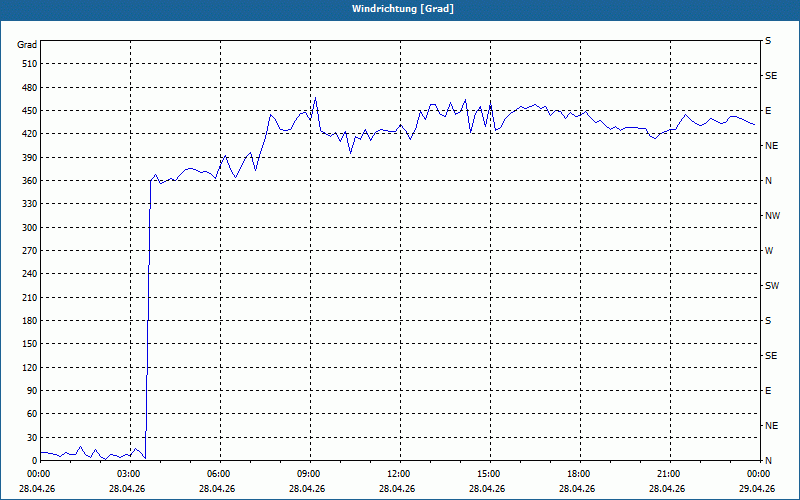
Task: Click the "E" compass label at 90 level
Action: point(768,391)
